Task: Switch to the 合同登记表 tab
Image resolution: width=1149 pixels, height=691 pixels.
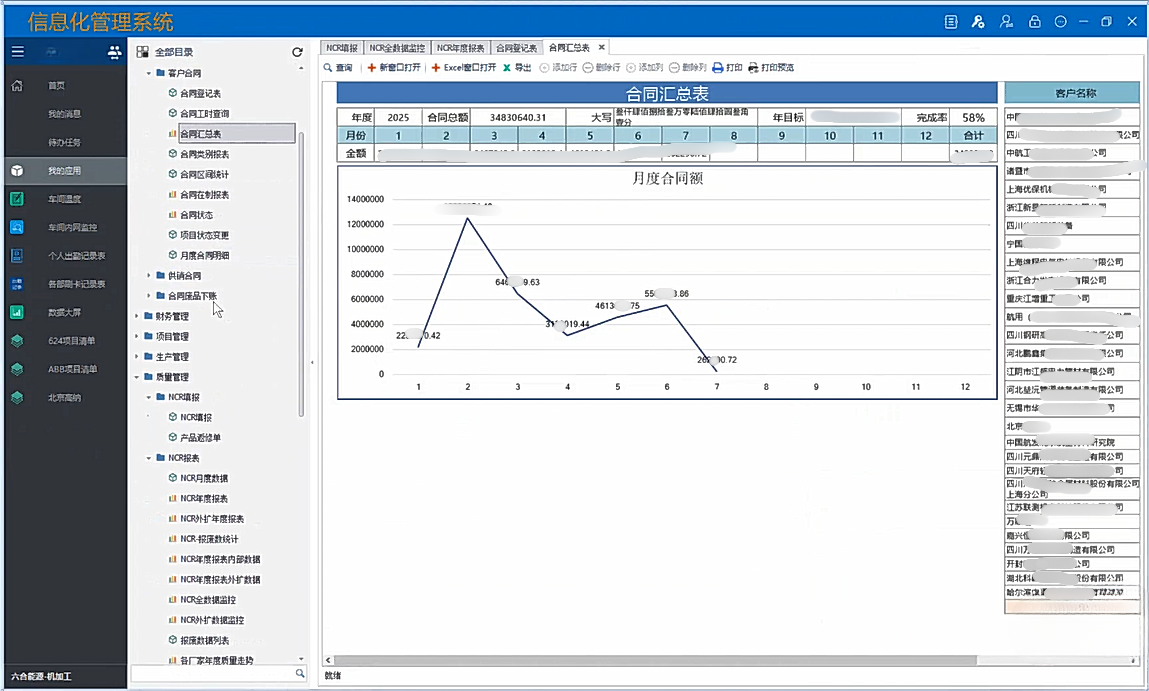Action: 516,48
